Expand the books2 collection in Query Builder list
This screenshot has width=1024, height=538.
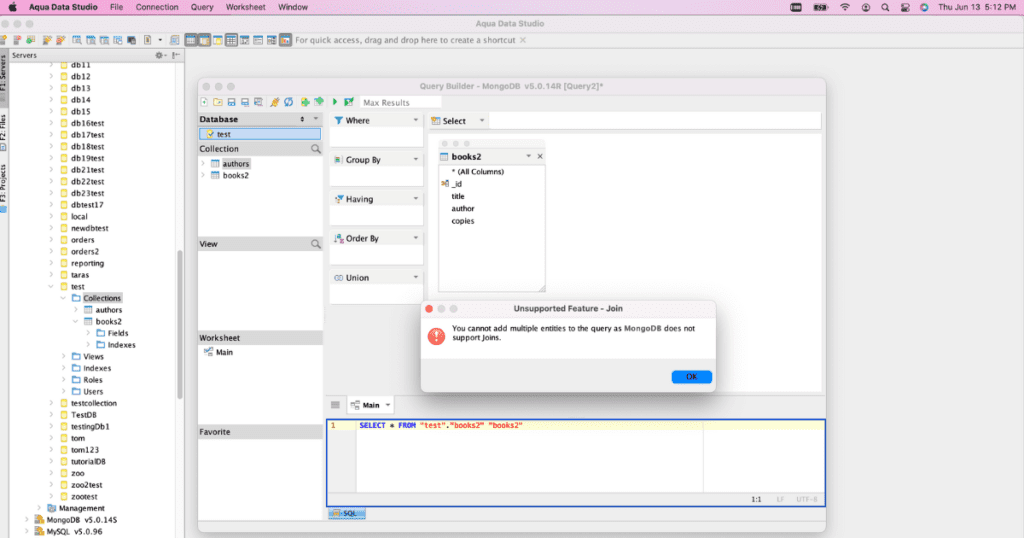(x=203, y=176)
